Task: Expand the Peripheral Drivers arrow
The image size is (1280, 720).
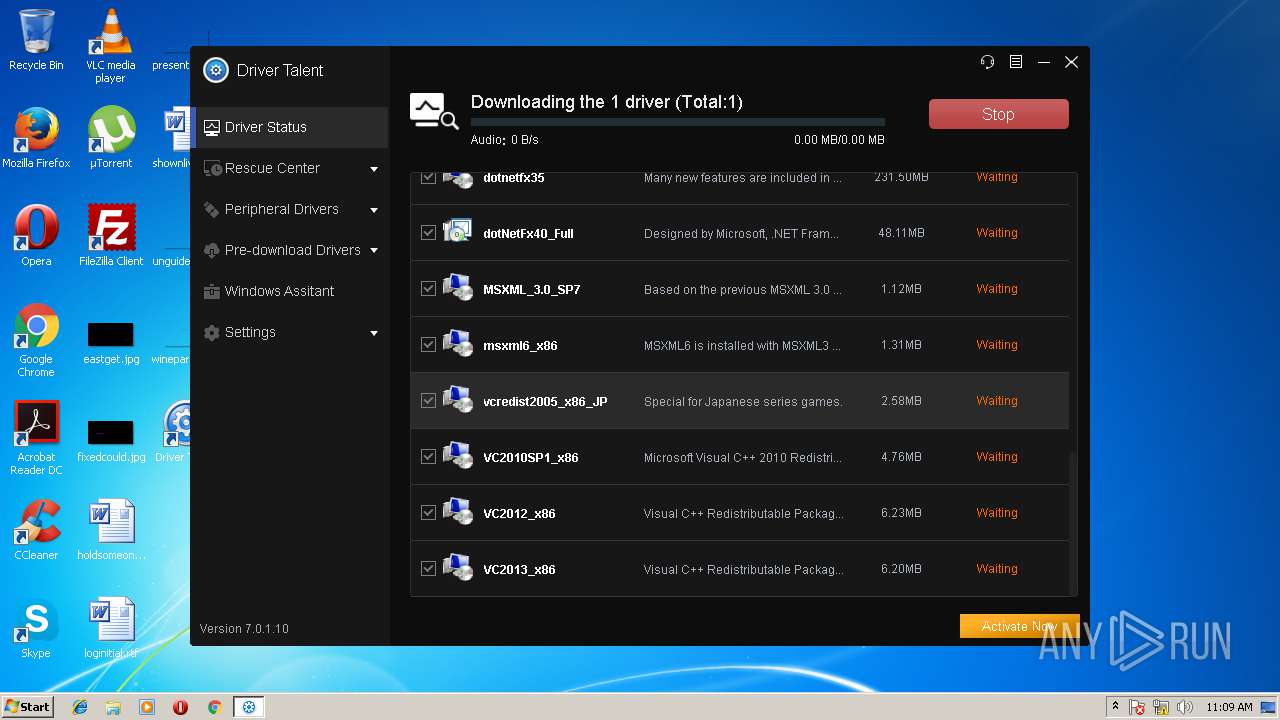Action: click(x=374, y=210)
